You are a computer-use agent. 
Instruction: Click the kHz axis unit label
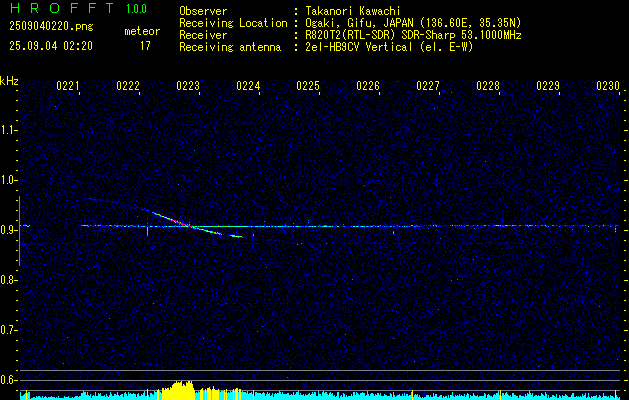(9, 81)
